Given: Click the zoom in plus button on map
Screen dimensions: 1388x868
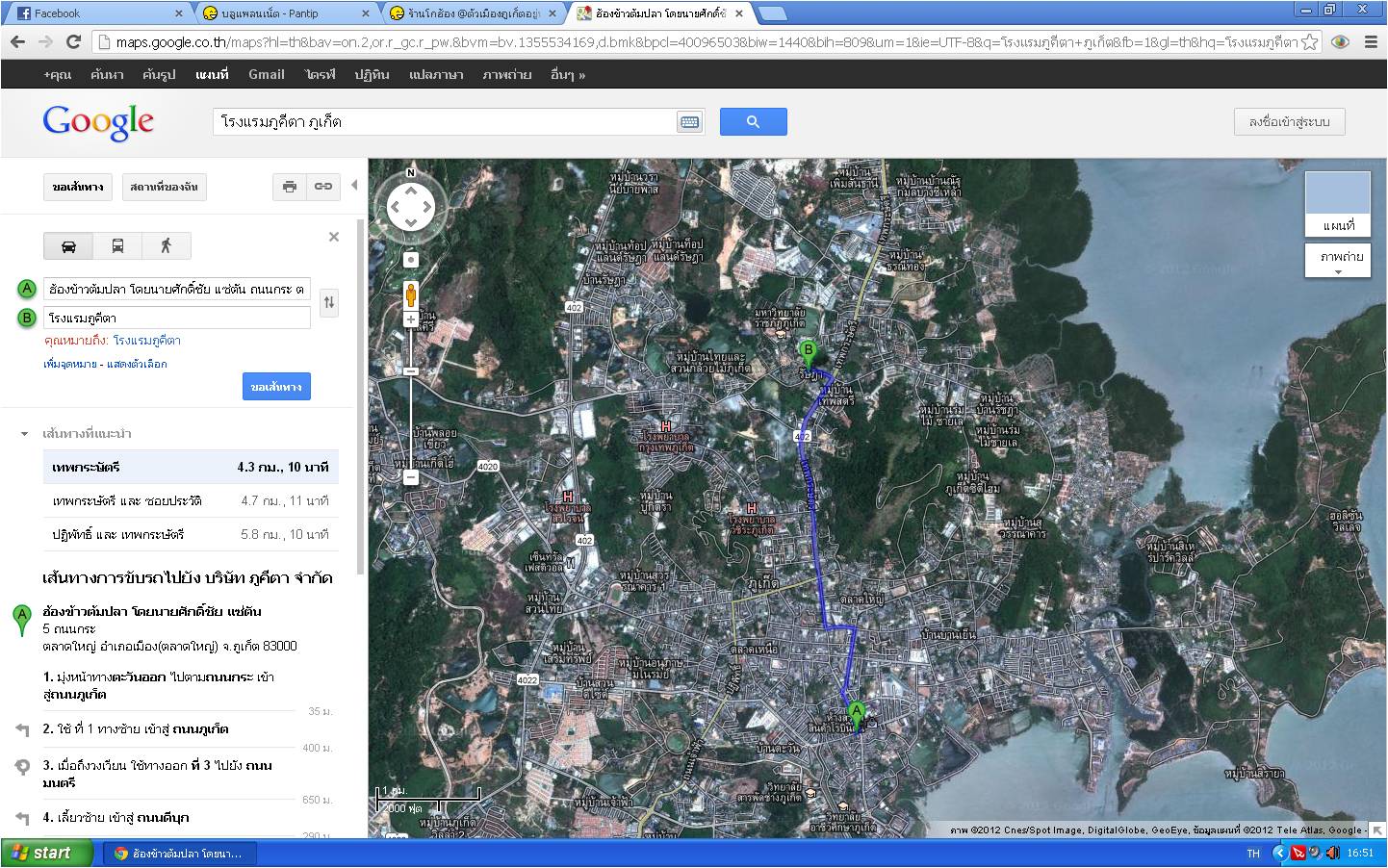Looking at the screenshot, I should [x=411, y=320].
